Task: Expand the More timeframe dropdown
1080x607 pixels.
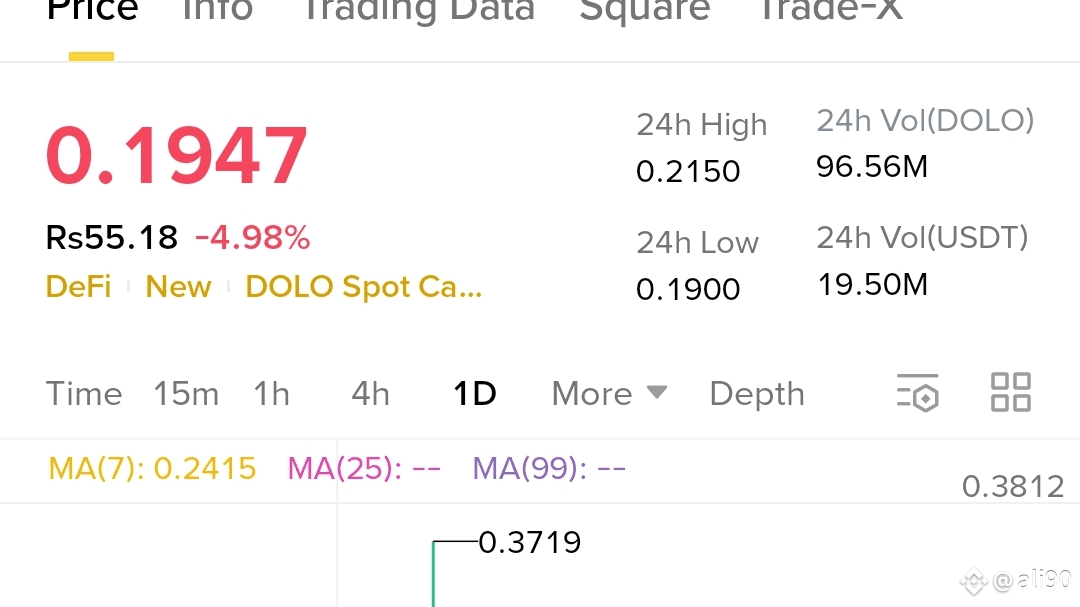Action: pos(610,394)
